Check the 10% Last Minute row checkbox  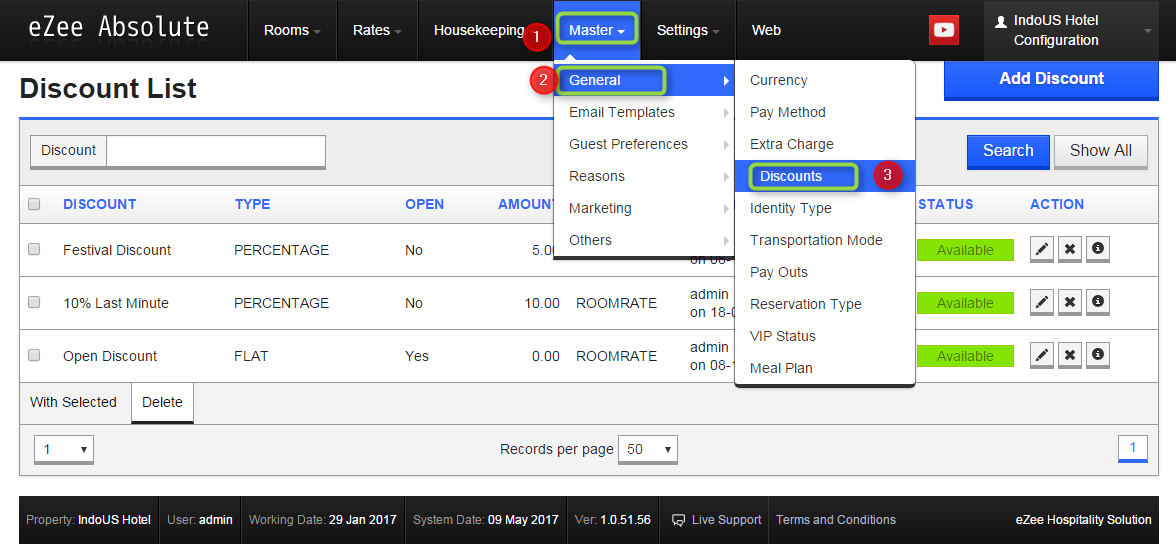pos(34,302)
